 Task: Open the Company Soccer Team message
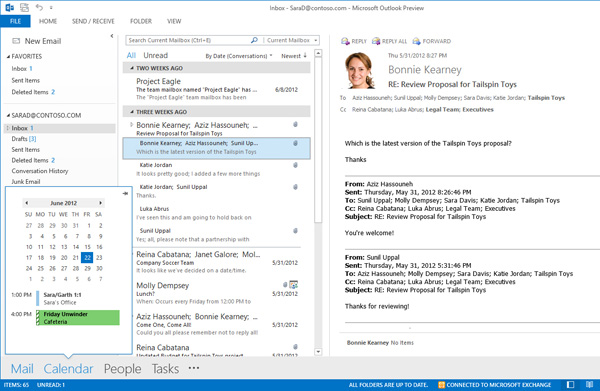point(217,262)
